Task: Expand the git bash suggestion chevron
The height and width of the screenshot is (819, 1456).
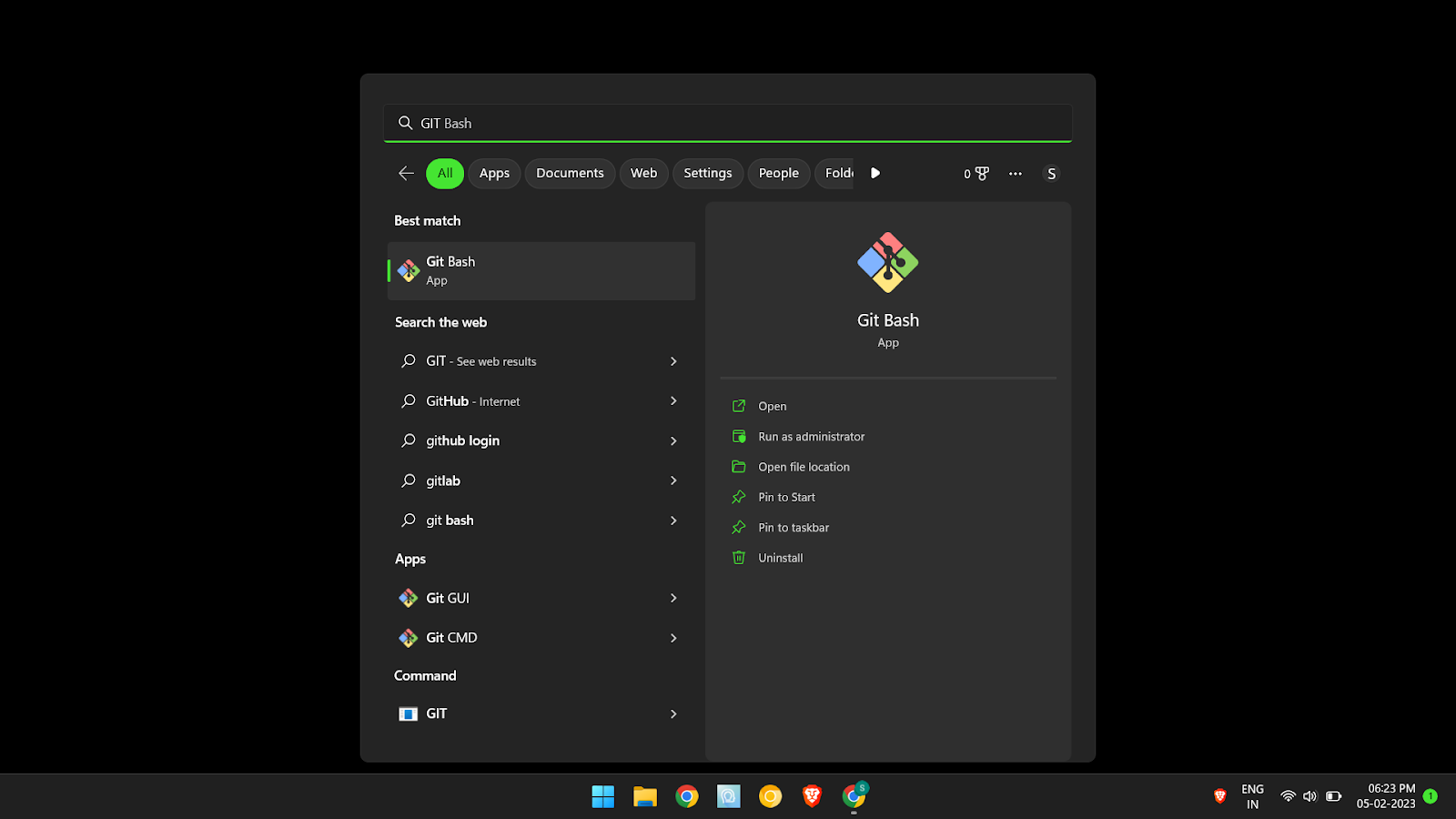Action: click(x=673, y=521)
